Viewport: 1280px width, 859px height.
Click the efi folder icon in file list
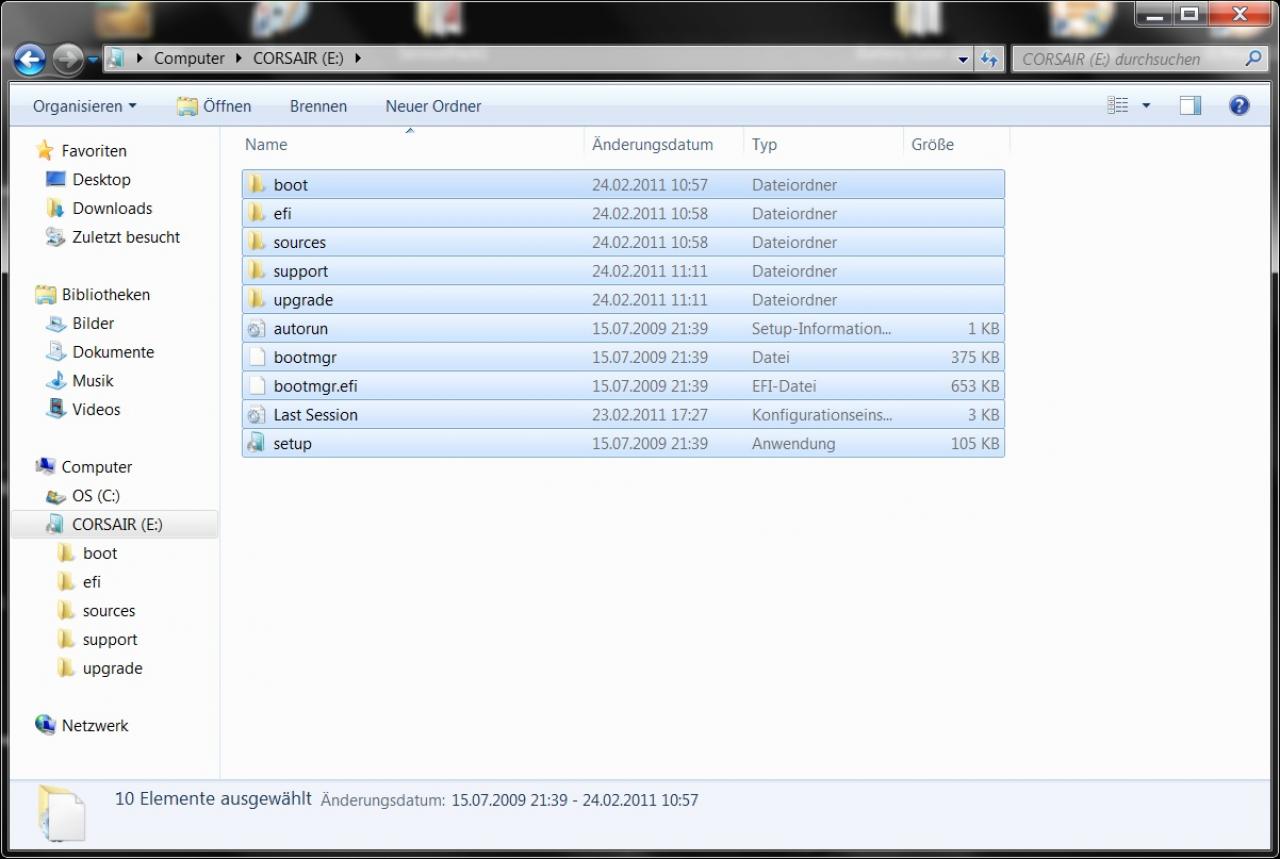pyautogui.click(x=257, y=214)
